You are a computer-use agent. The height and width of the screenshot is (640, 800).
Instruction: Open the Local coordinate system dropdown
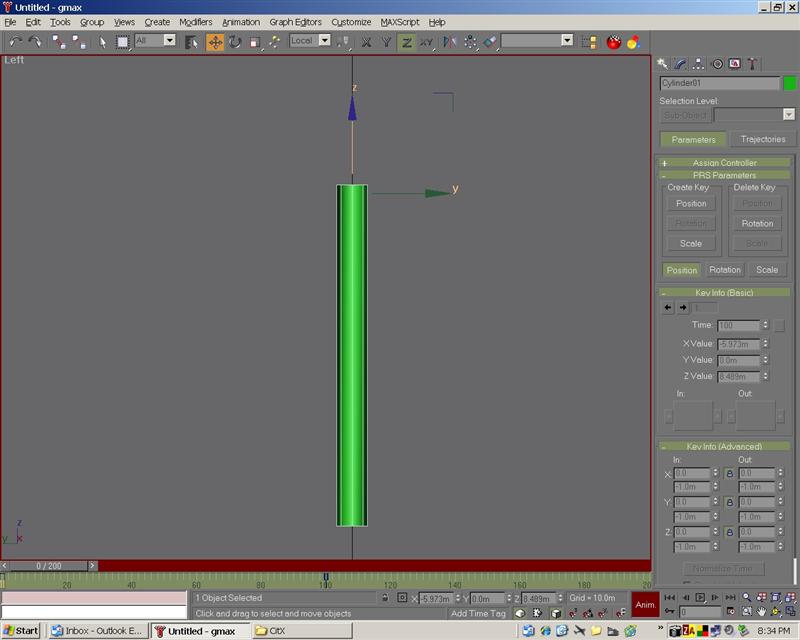324,40
